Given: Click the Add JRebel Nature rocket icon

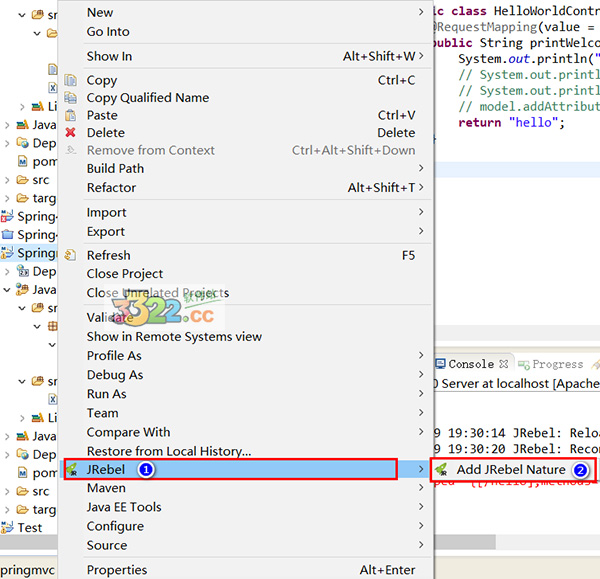Looking at the screenshot, I should 442,469.
